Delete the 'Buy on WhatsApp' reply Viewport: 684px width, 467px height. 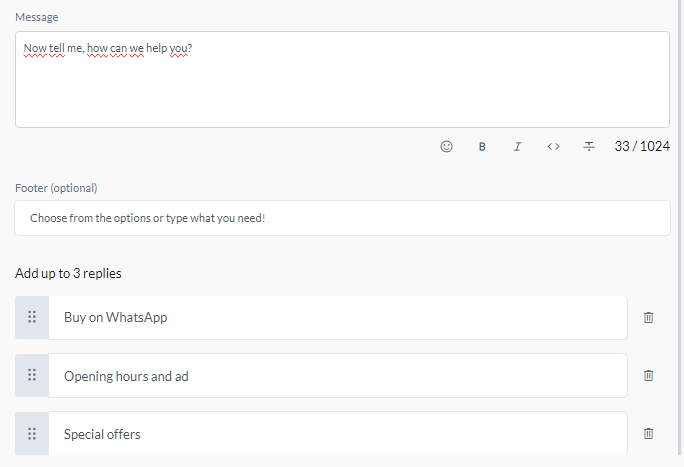[x=648, y=317]
